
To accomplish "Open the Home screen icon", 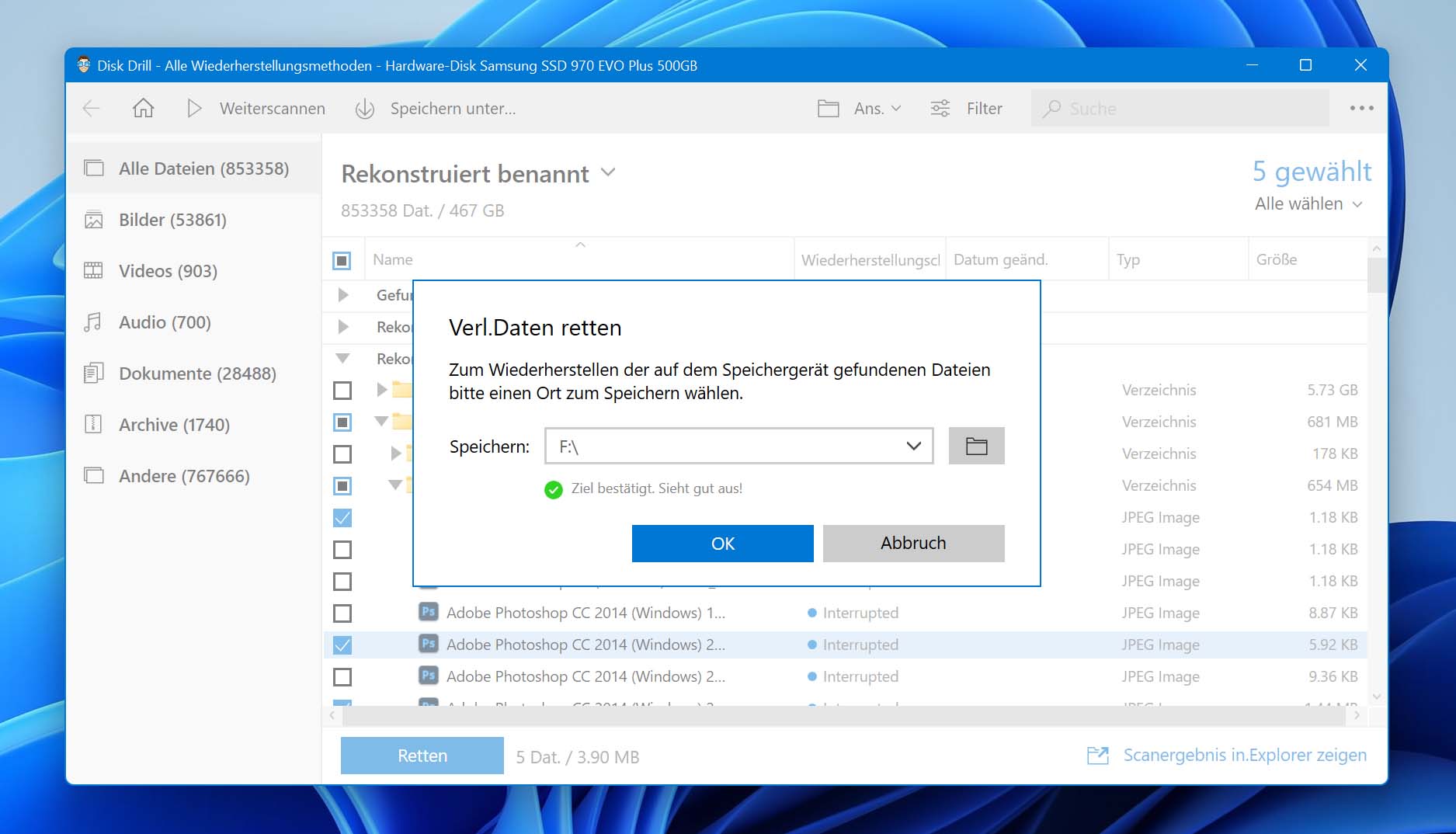I will [143, 108].
